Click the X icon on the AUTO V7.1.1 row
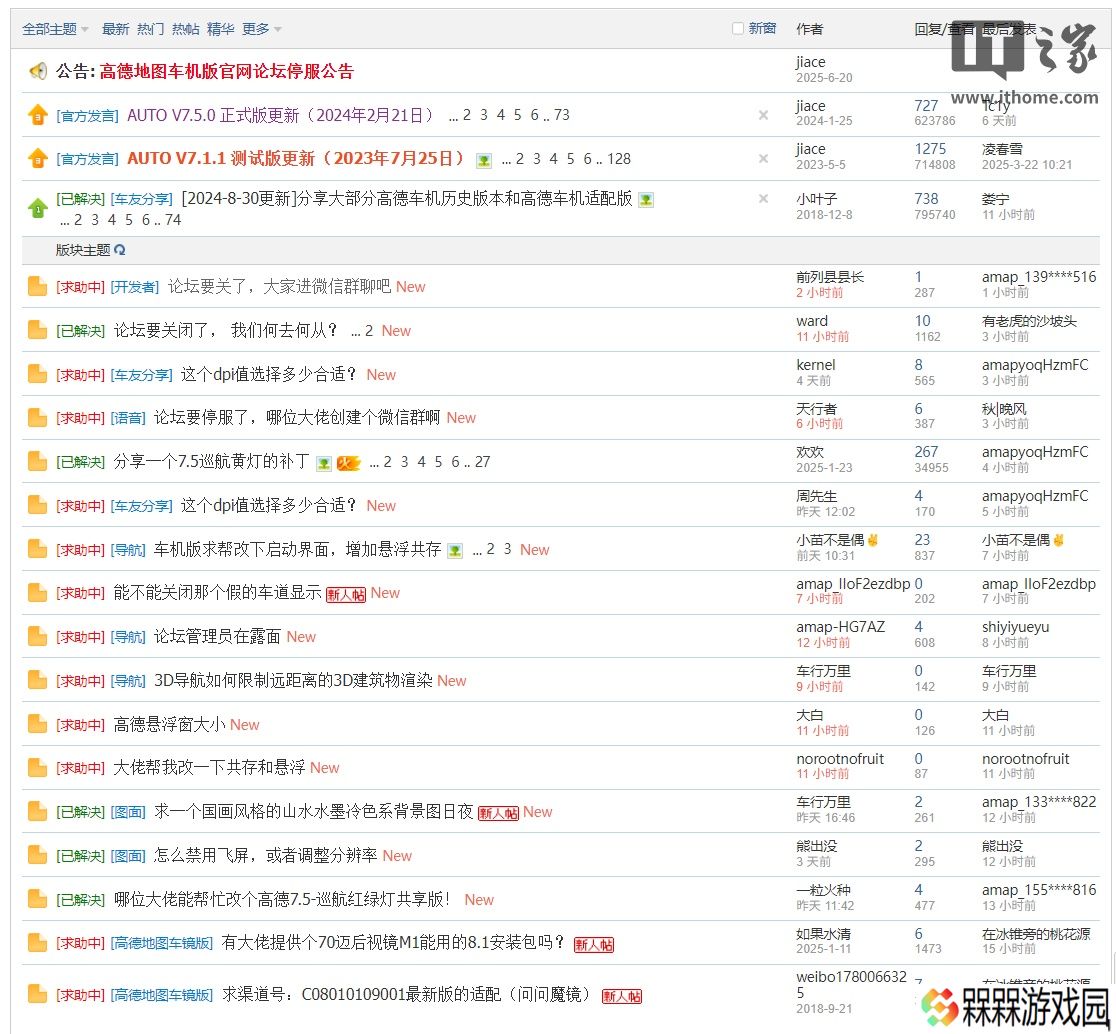This screenshot has width=1116, height=1034. [x=763, y=159]
